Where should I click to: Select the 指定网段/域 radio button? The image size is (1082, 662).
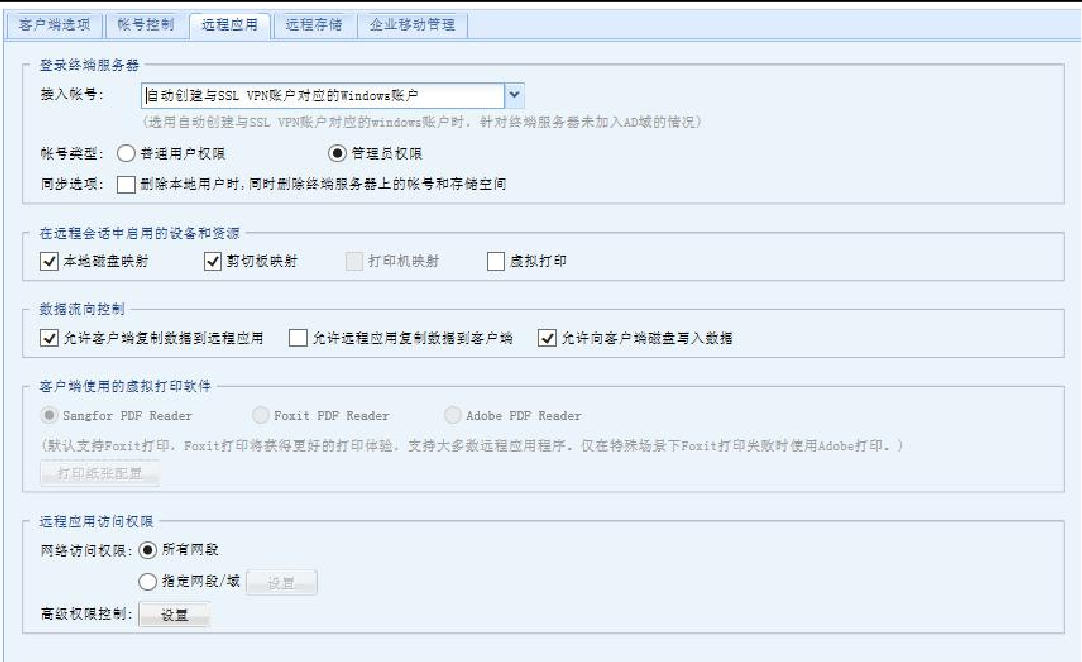(x=149, y=582)
